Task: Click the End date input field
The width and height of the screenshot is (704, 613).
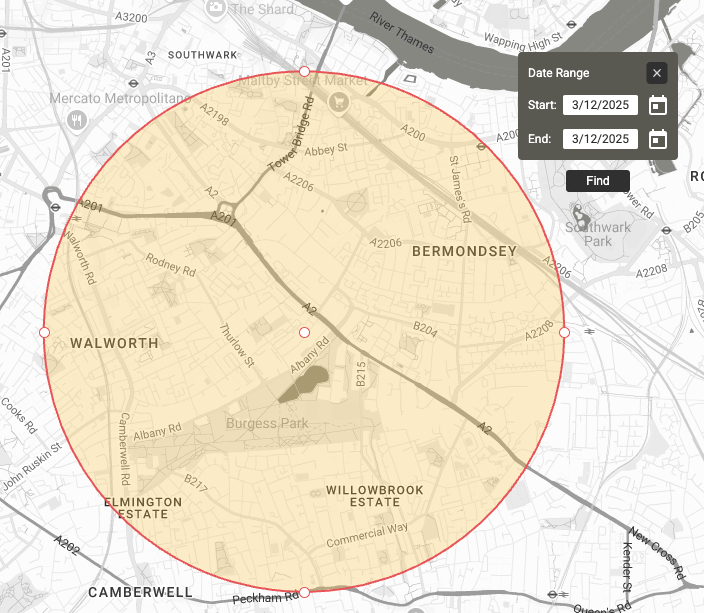Action: pos(600,139)
